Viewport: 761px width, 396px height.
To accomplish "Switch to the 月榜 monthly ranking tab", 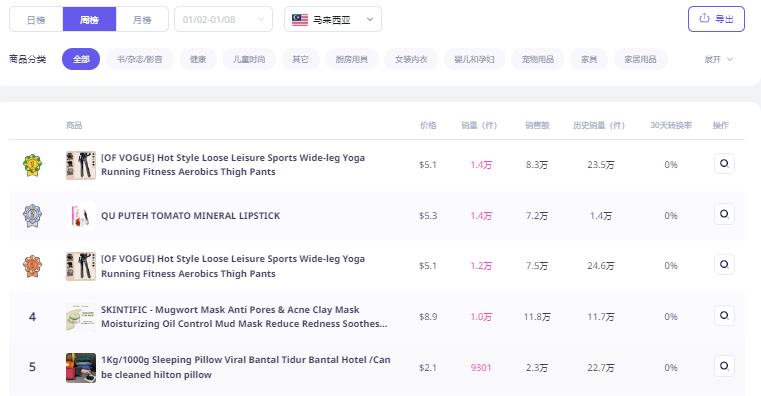I will pos(142,19).
